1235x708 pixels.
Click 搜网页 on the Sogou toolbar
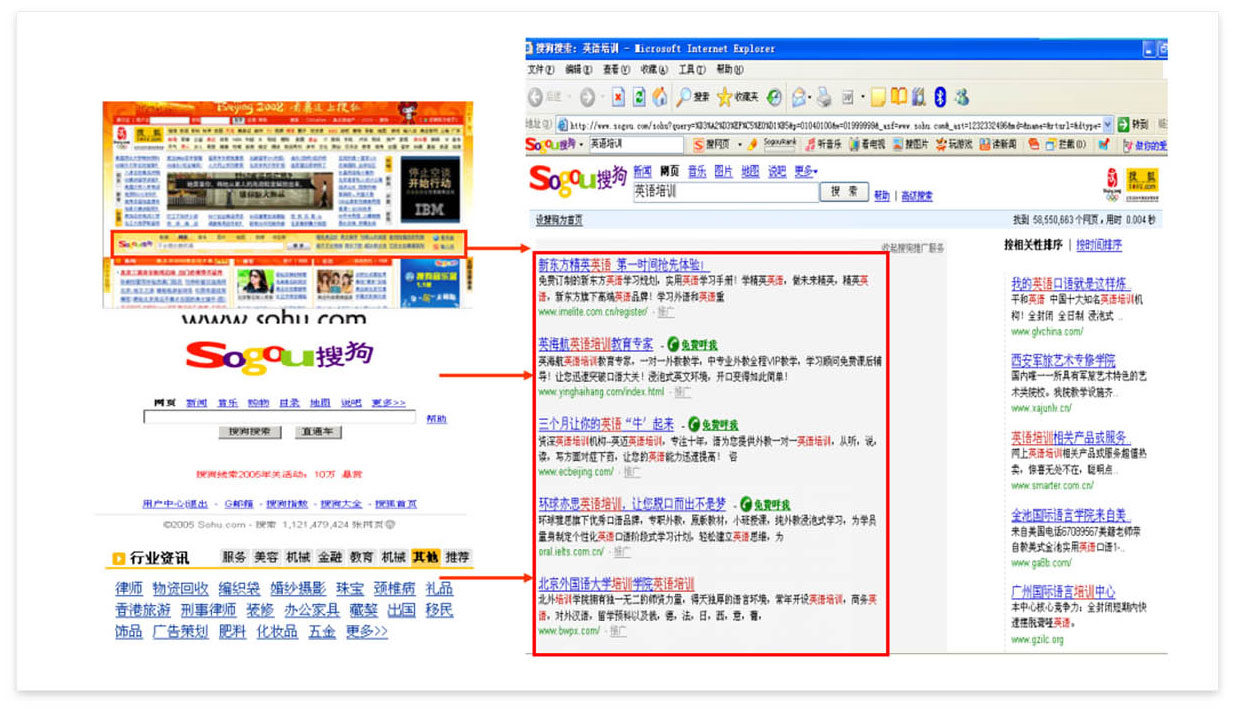(711, 145)
